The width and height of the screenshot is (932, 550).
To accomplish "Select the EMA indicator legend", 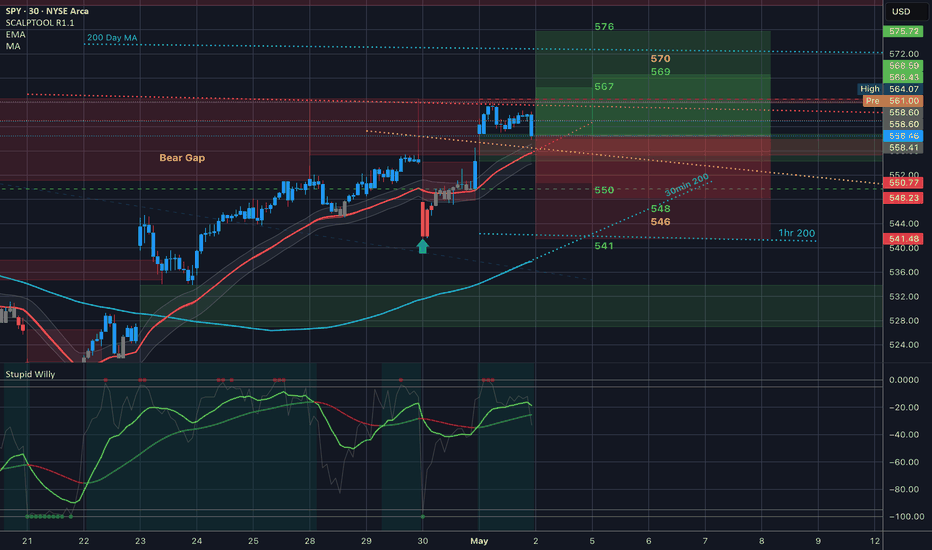I will coord(15,34).
